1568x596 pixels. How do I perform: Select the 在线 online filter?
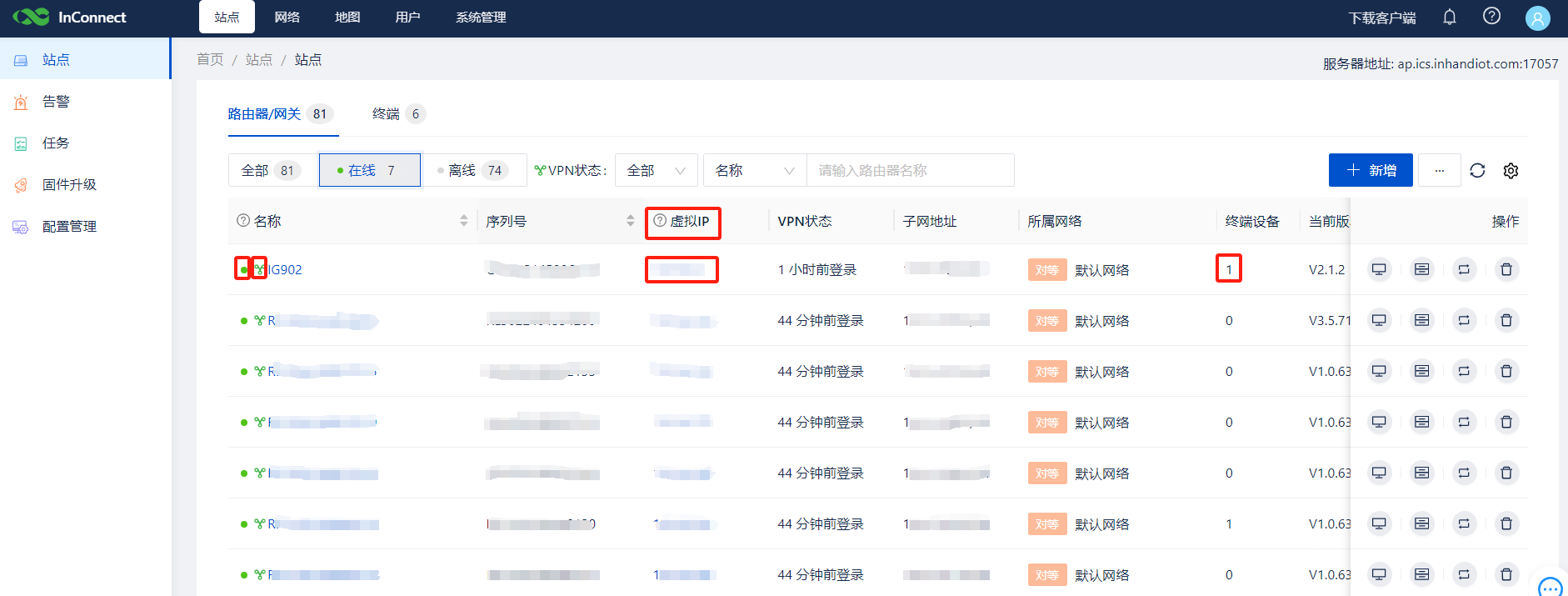369,170
